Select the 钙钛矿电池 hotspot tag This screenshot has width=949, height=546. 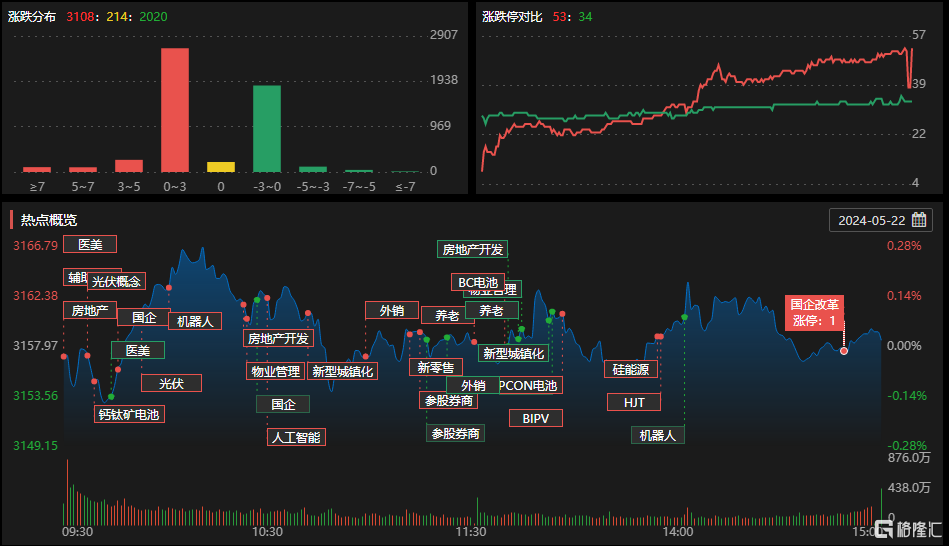128,413
